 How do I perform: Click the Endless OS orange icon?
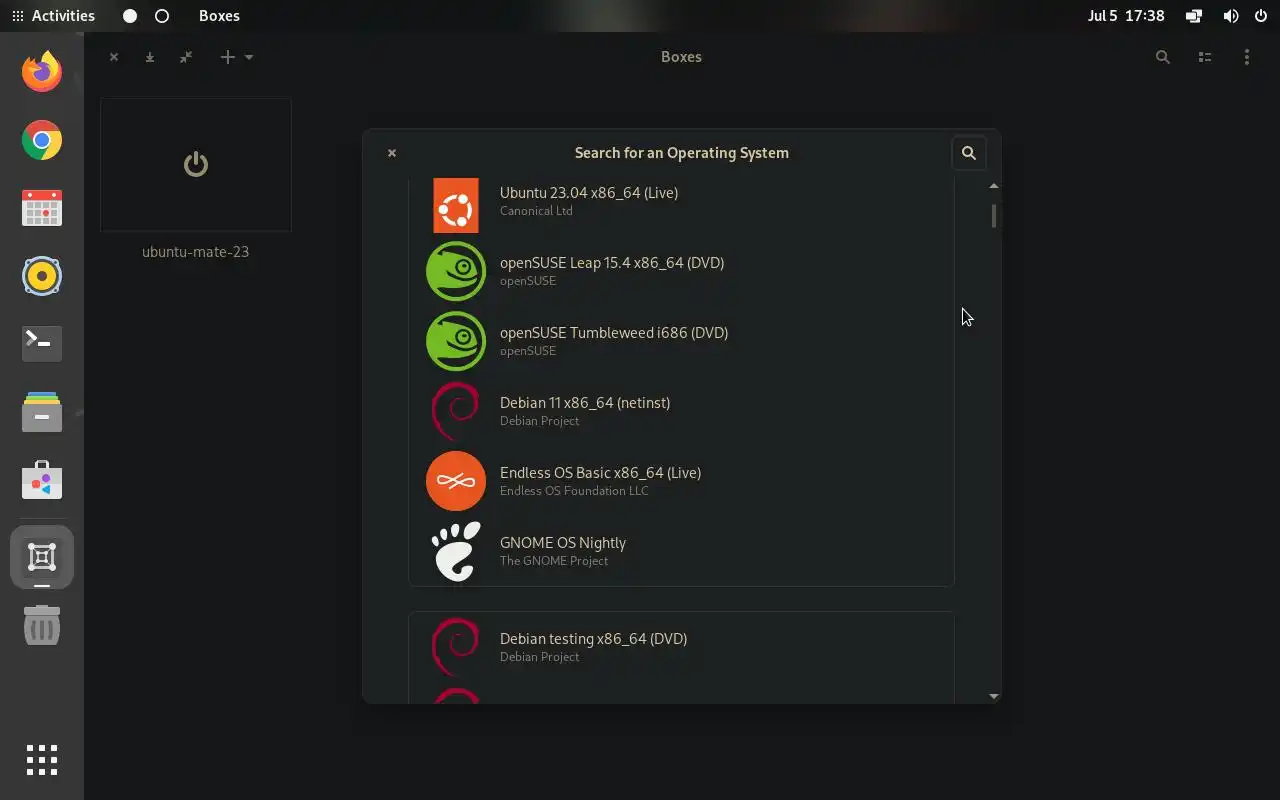(x=456, y=481)
